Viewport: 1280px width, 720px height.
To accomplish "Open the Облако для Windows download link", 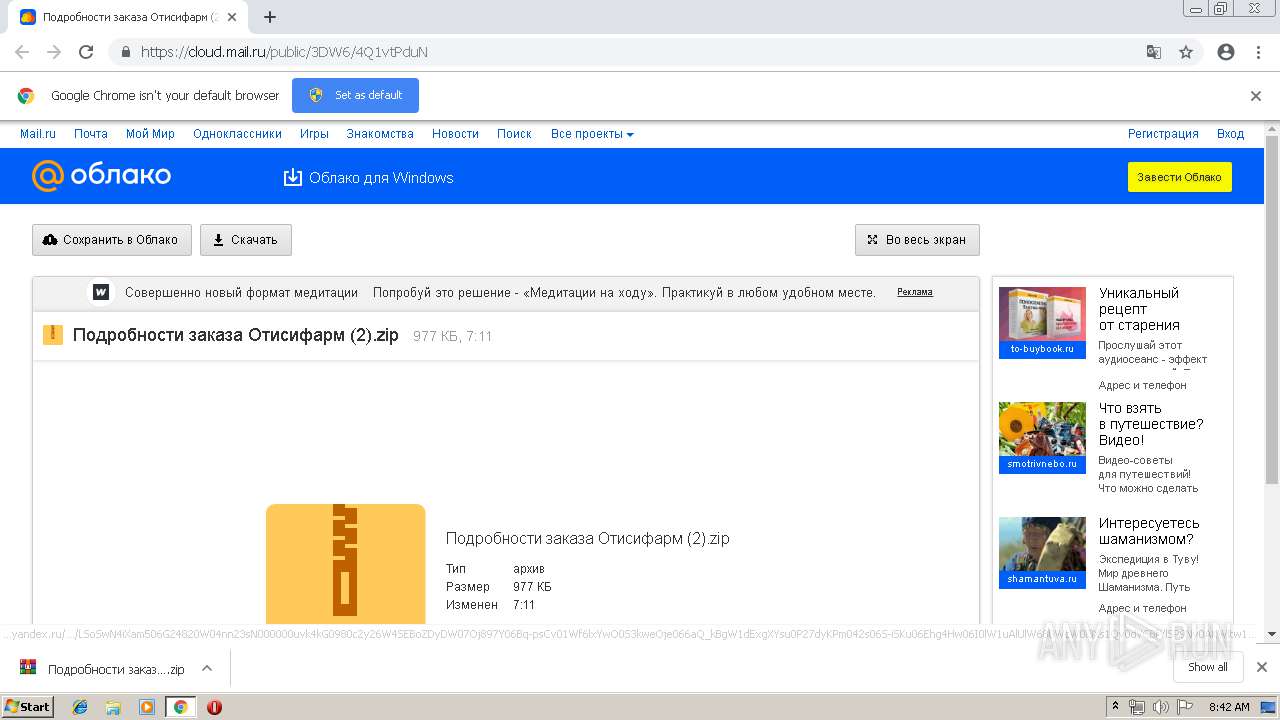I will pos(369,178).
